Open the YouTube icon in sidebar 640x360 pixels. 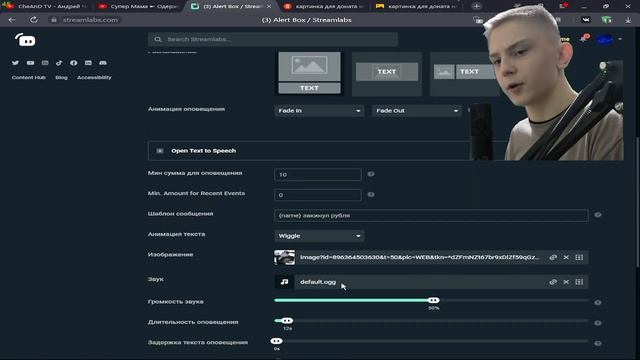click(30, 63)
